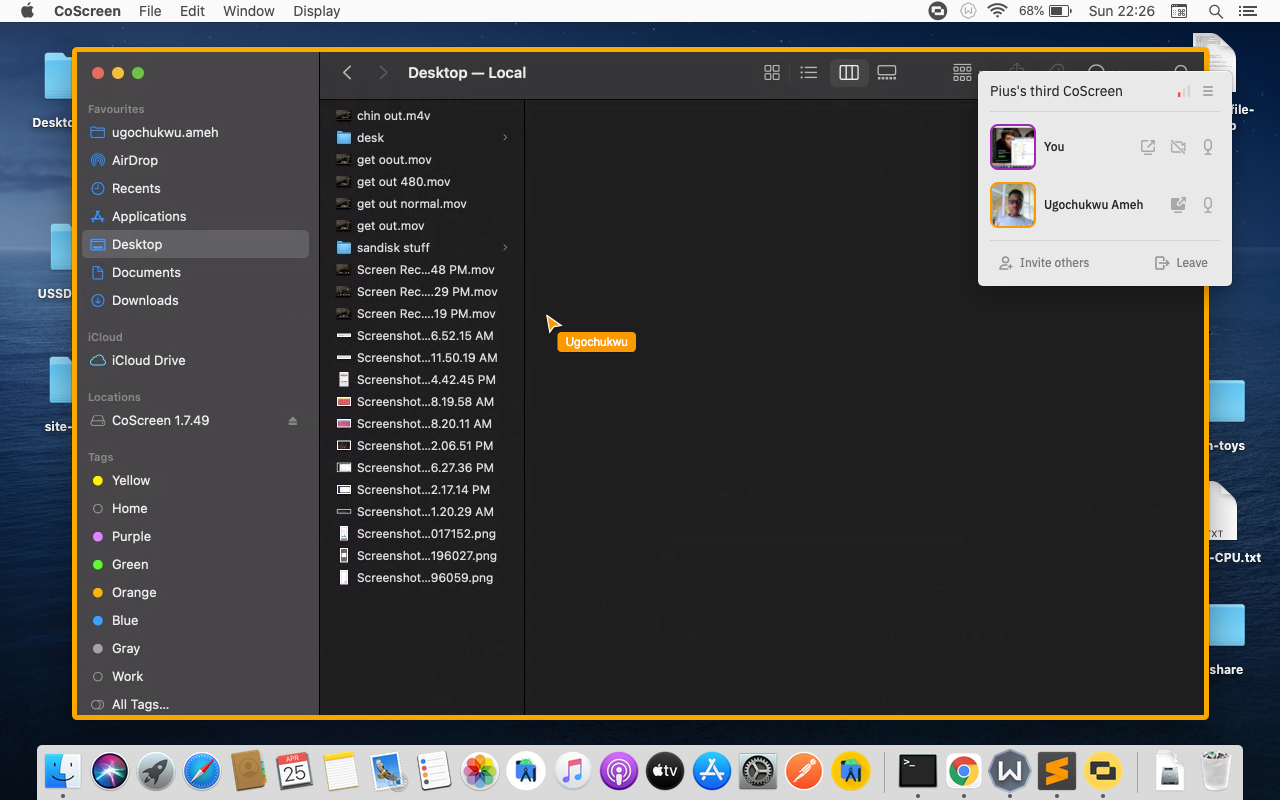Open the Wi-Fi status menu

(x=997, y=11)
